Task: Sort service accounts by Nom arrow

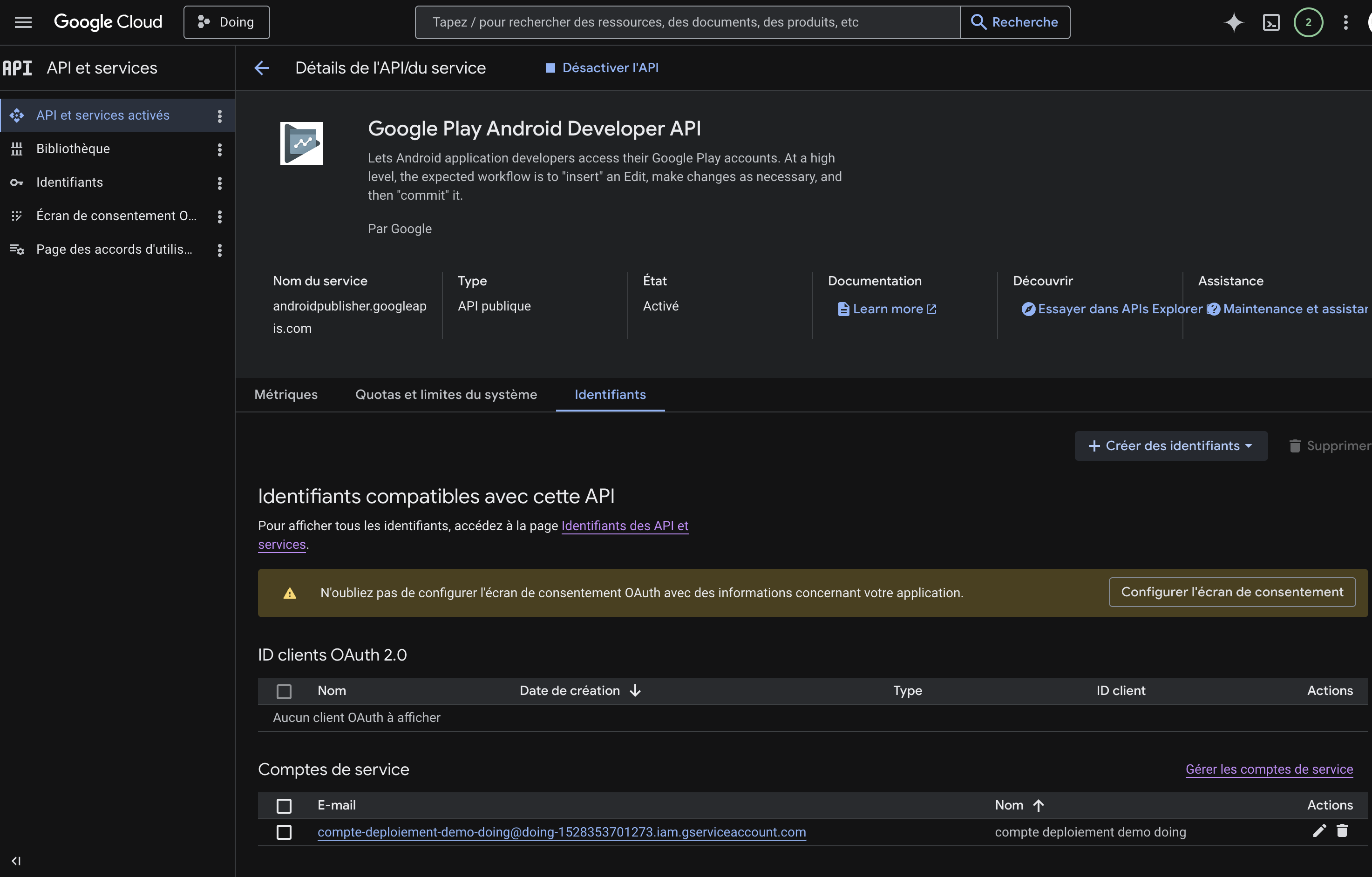Action: point(1038,805)
